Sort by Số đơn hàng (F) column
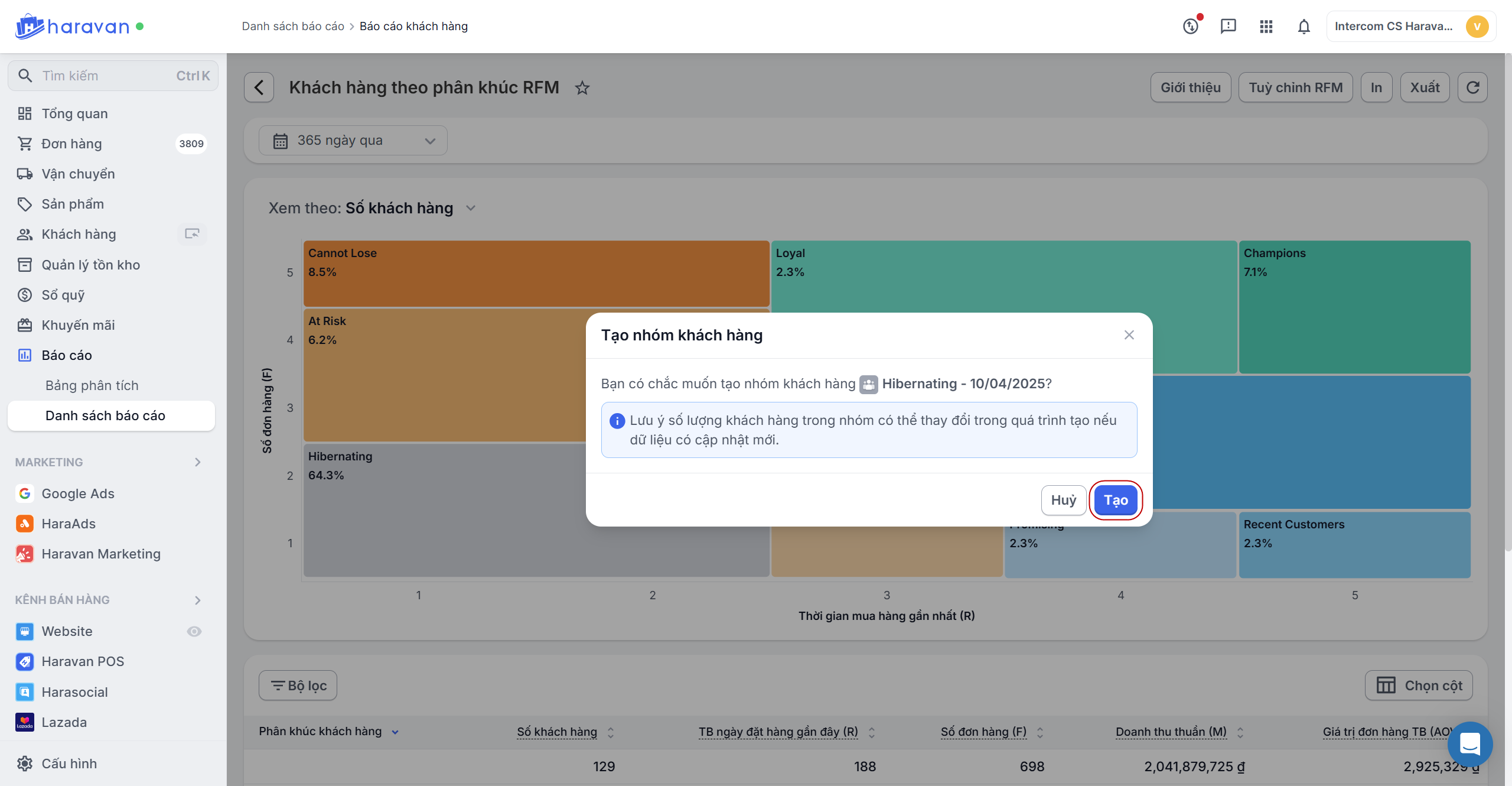The width and height of the screenshot is (1512, 786). pyautogui.click(x=1040, y=732)
